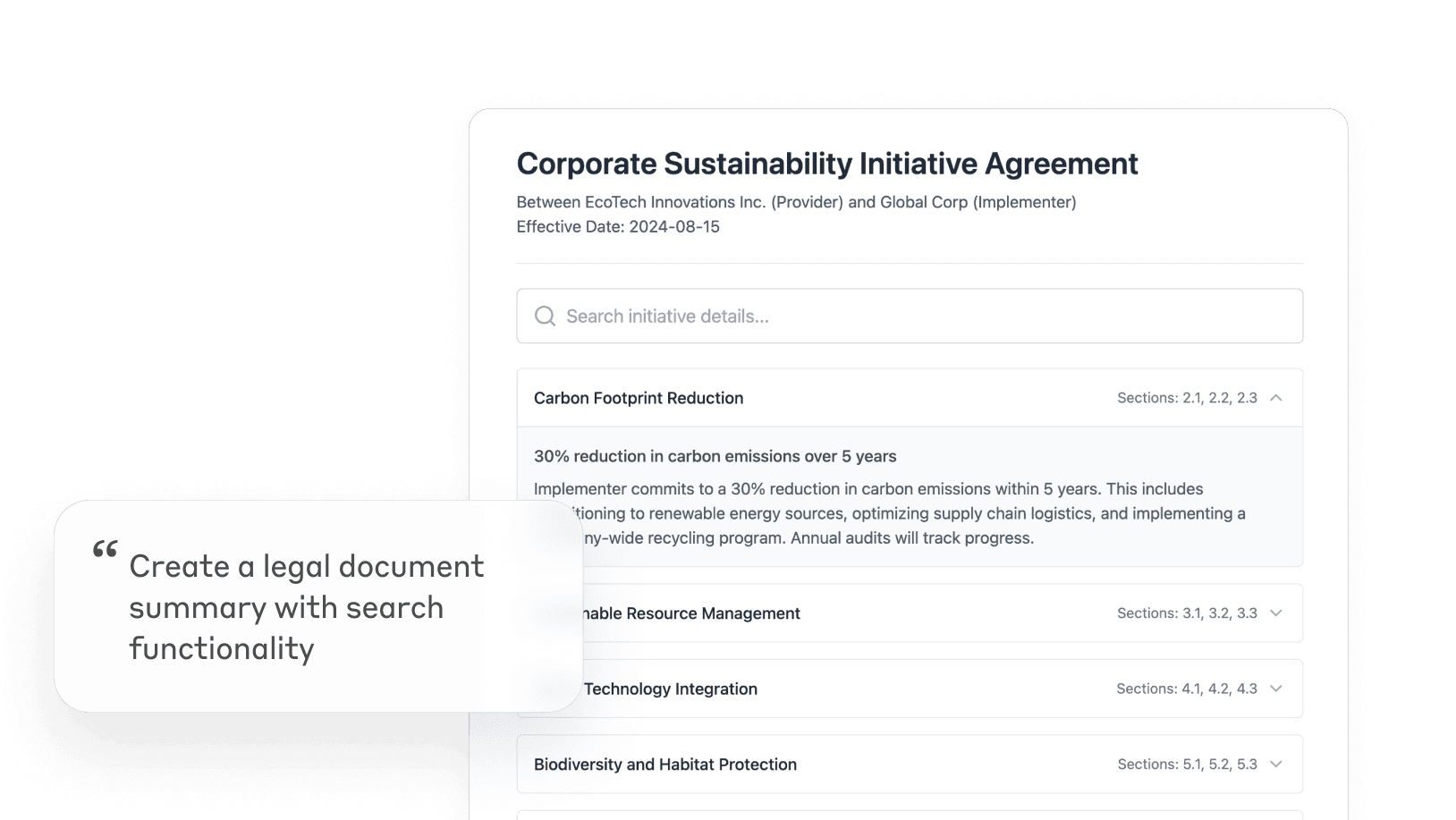Viewport: 1456px width, 820px height.
Task: Click Sections: 5.1, 5.2, 5.3 label
Action: pos(1187,765)
